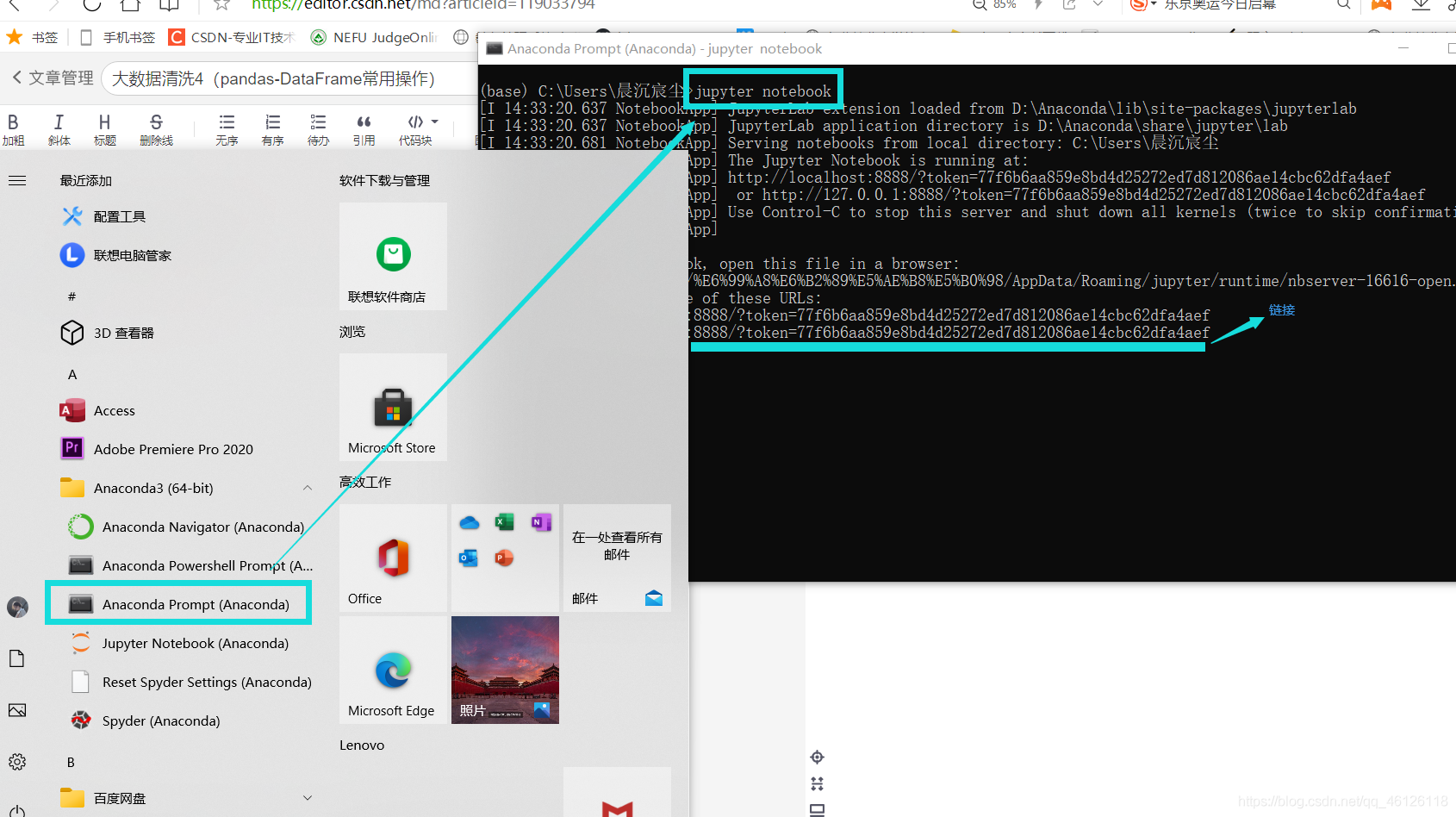Click the browser search magnifier icon
1456x817 pixels.
pos(1344,4)
